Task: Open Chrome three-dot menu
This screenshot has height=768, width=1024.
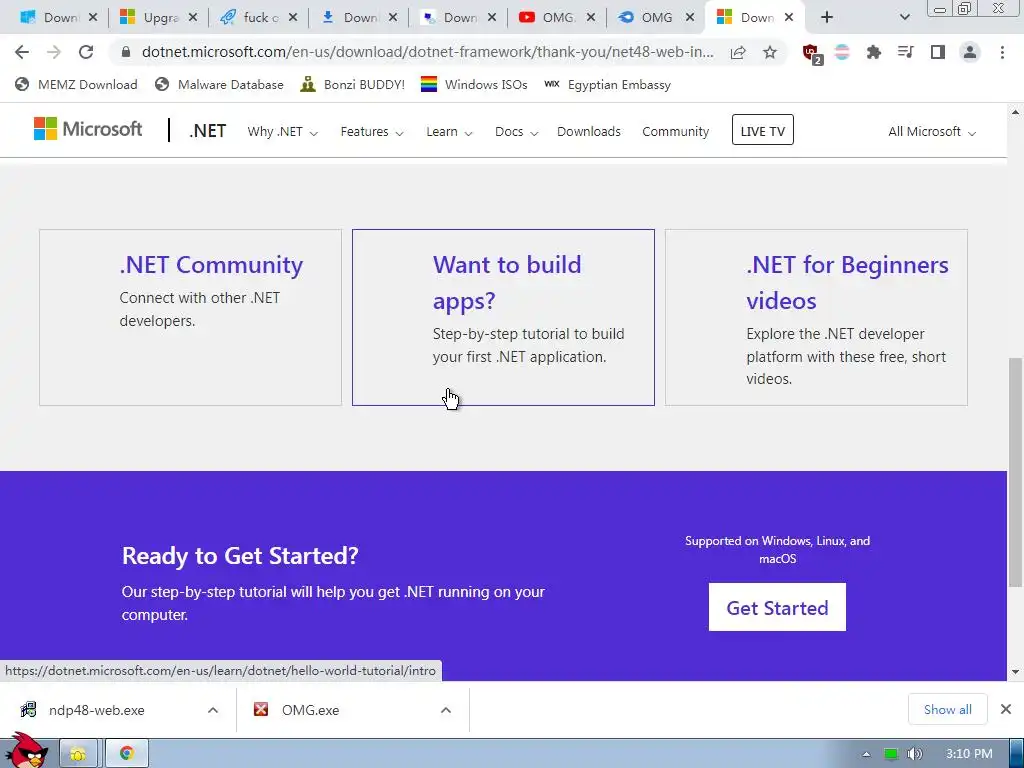Action: pos(1002,52)
